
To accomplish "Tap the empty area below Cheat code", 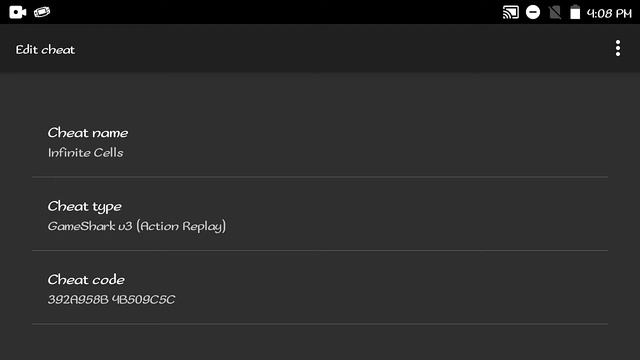I will coord(320,343).
